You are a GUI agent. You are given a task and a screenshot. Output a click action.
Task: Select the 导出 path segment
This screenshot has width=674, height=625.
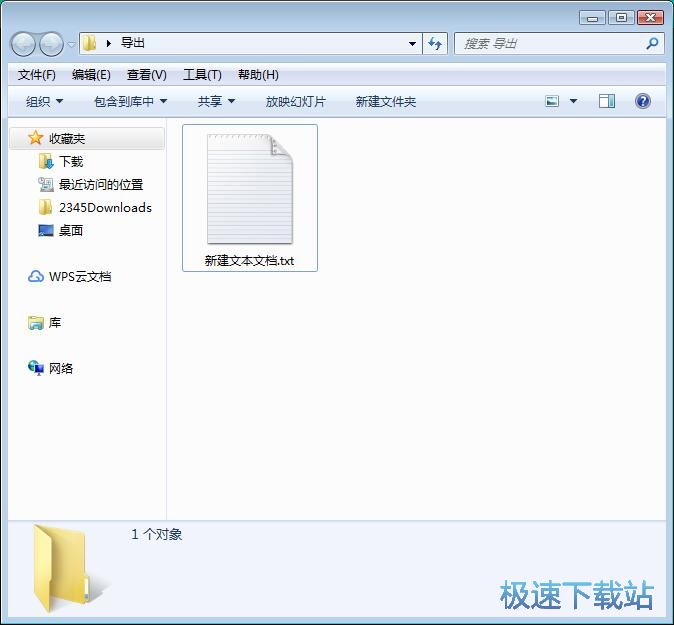tap(132, 43)
